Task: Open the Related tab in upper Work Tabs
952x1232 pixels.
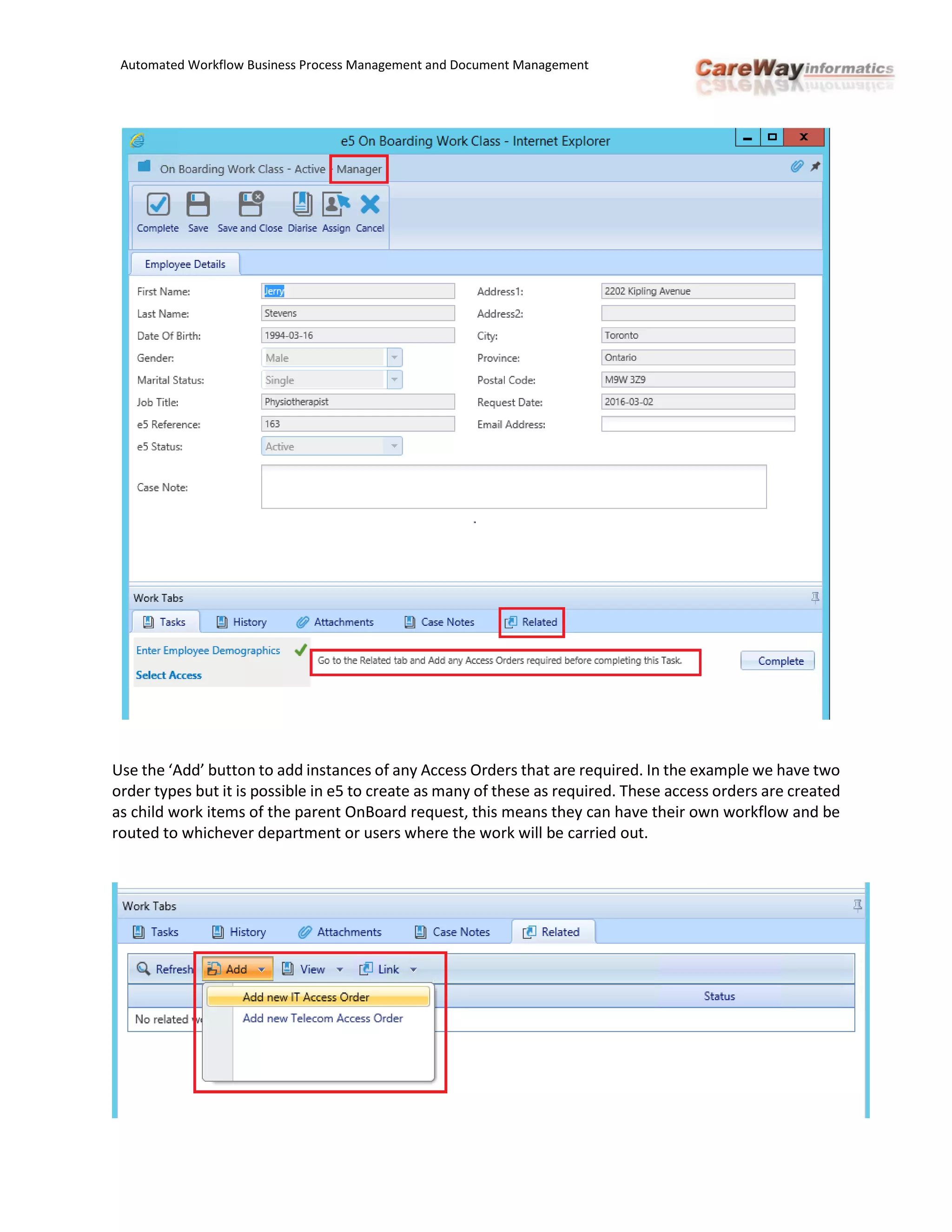Action: point(531,622)
